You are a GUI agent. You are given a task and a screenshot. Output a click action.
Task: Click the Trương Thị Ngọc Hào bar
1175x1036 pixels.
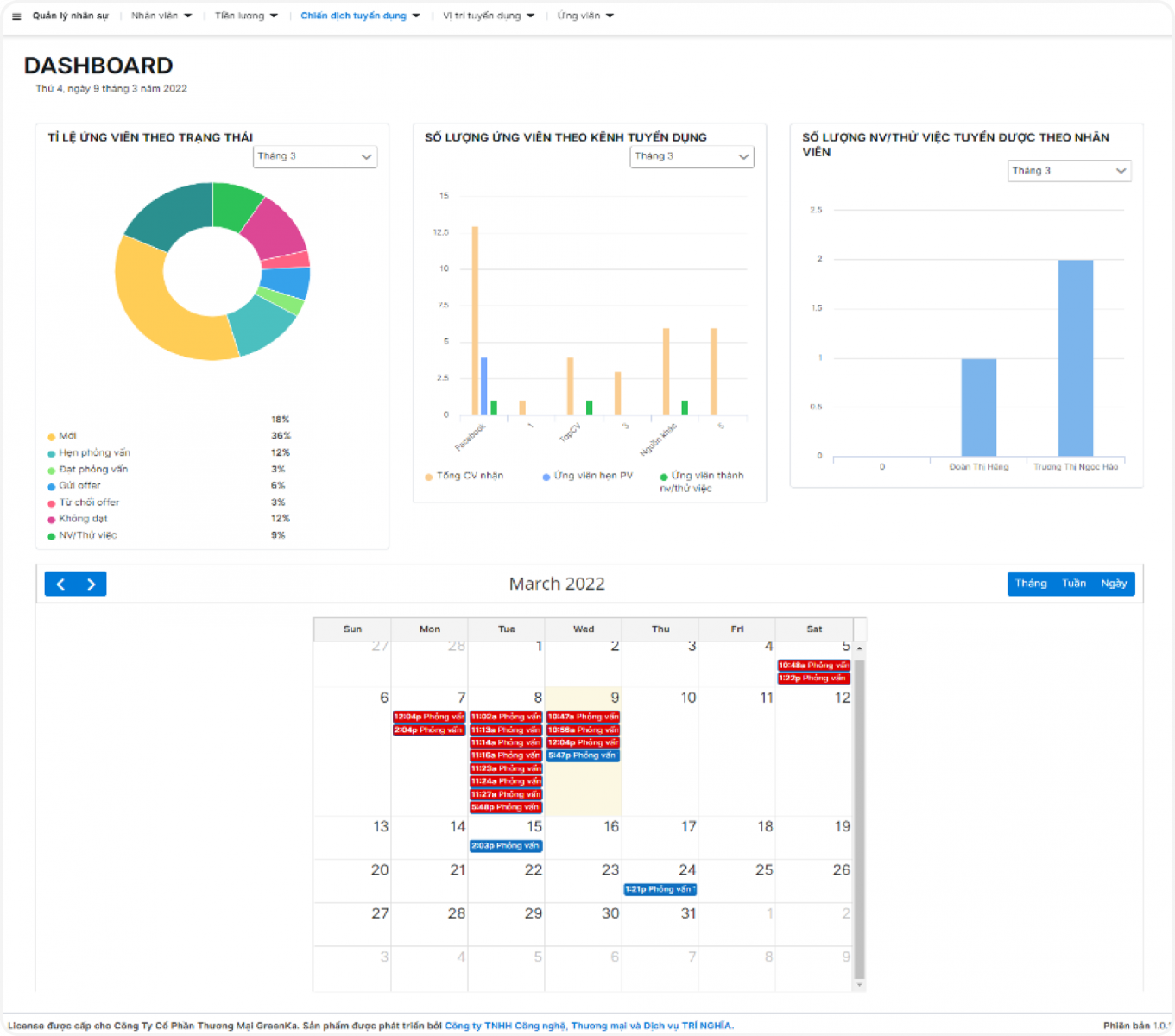click(x=1075, y=358)
